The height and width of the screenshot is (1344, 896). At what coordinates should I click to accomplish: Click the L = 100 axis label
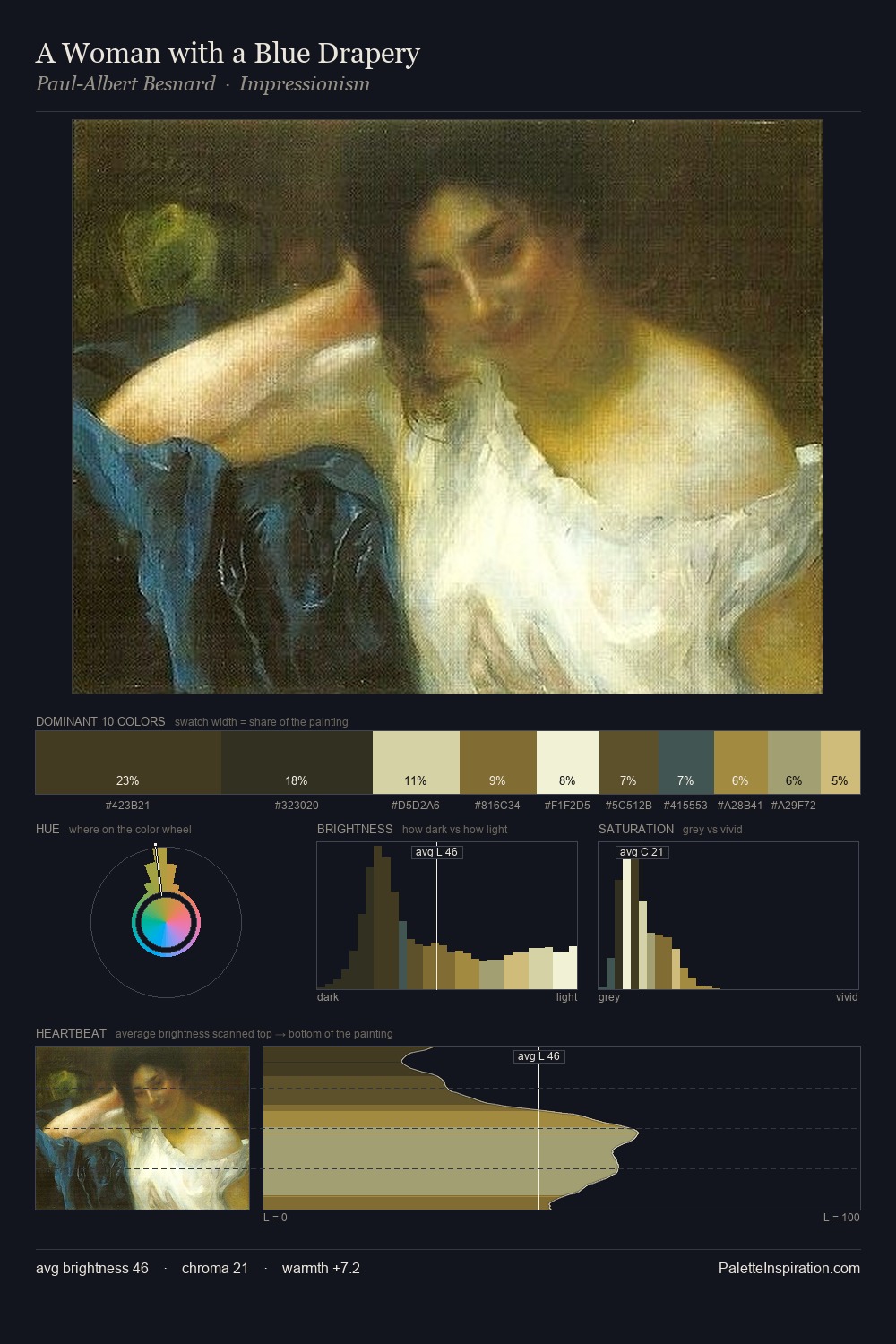(x=841, y=1217)
